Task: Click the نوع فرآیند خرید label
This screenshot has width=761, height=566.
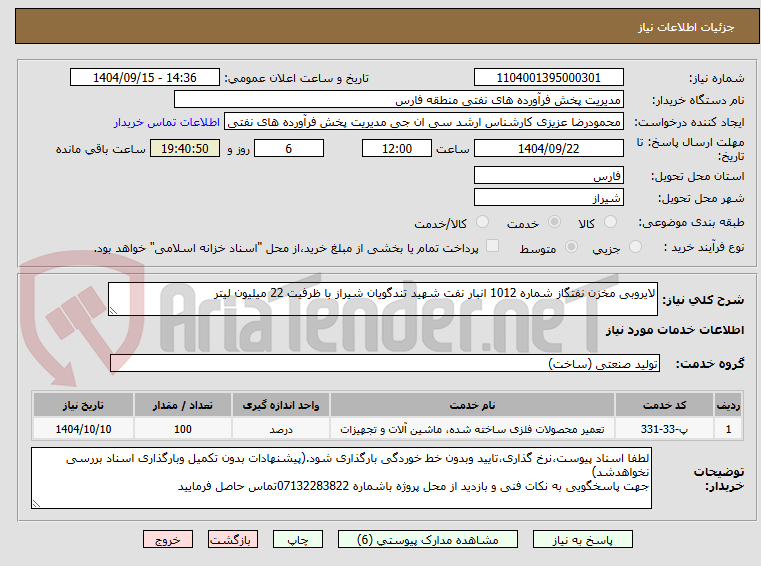Action: 704,248
